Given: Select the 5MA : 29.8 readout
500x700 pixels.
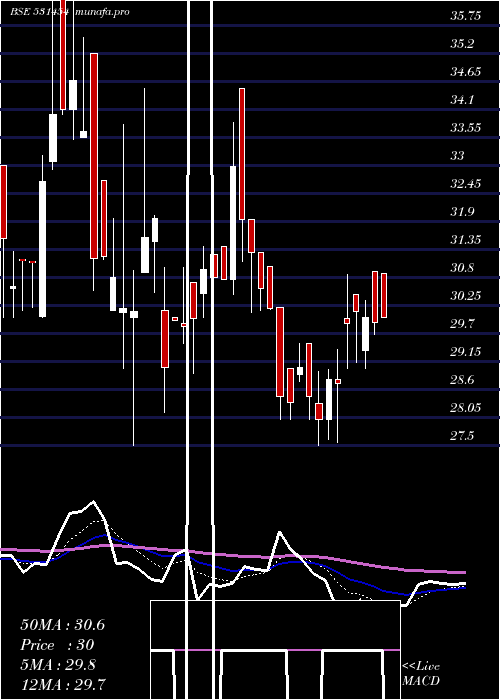Looking at the screenshot, I should click(58, 665).
